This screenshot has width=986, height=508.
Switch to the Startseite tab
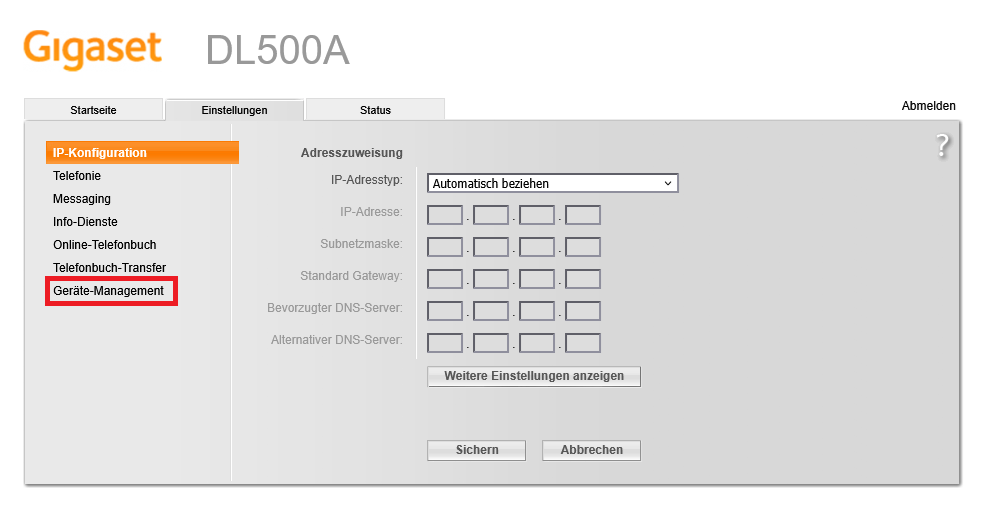92,110
